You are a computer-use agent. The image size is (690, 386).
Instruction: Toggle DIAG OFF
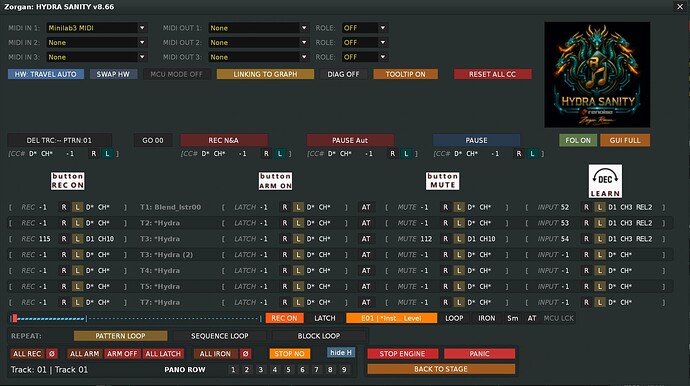coord(343,74)
